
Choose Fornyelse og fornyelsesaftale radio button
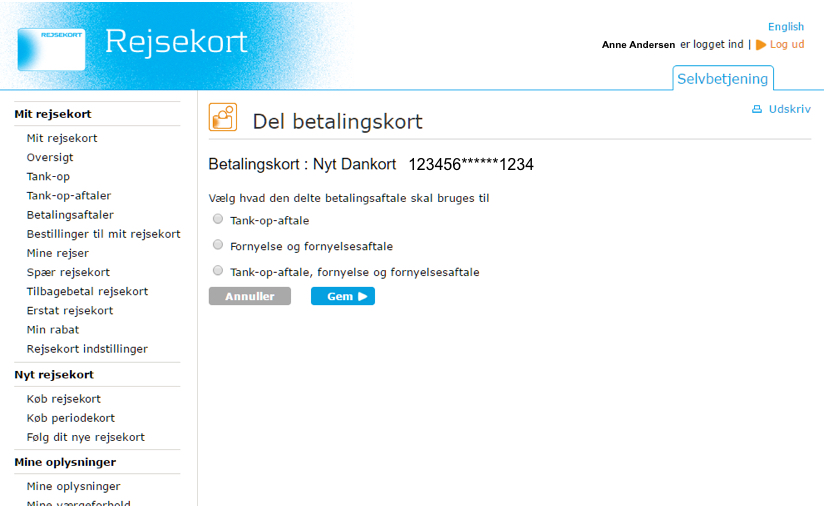pos(218,245)
